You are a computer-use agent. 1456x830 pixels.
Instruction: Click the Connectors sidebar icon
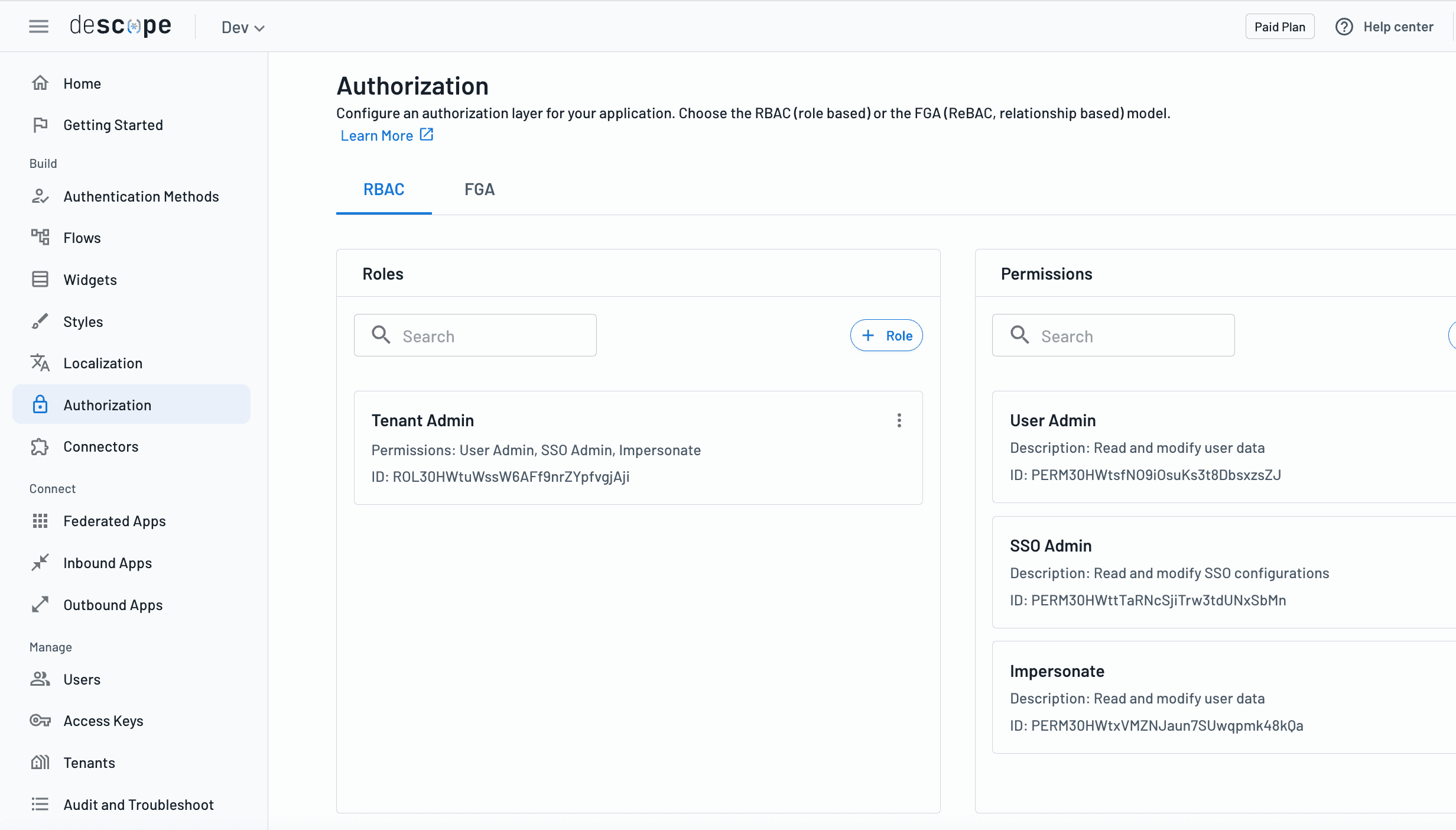(x=40, y=447)
